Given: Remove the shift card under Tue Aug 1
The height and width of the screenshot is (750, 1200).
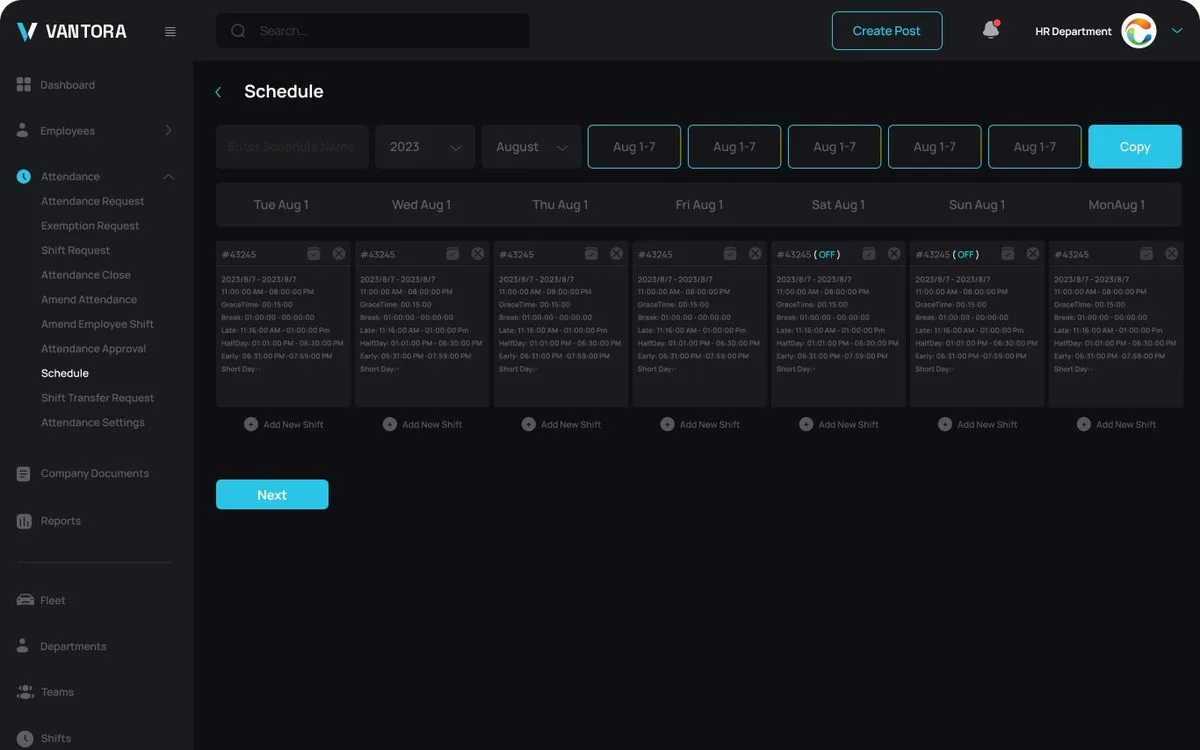Looking at the screenshot, I should tap(339, 254).
